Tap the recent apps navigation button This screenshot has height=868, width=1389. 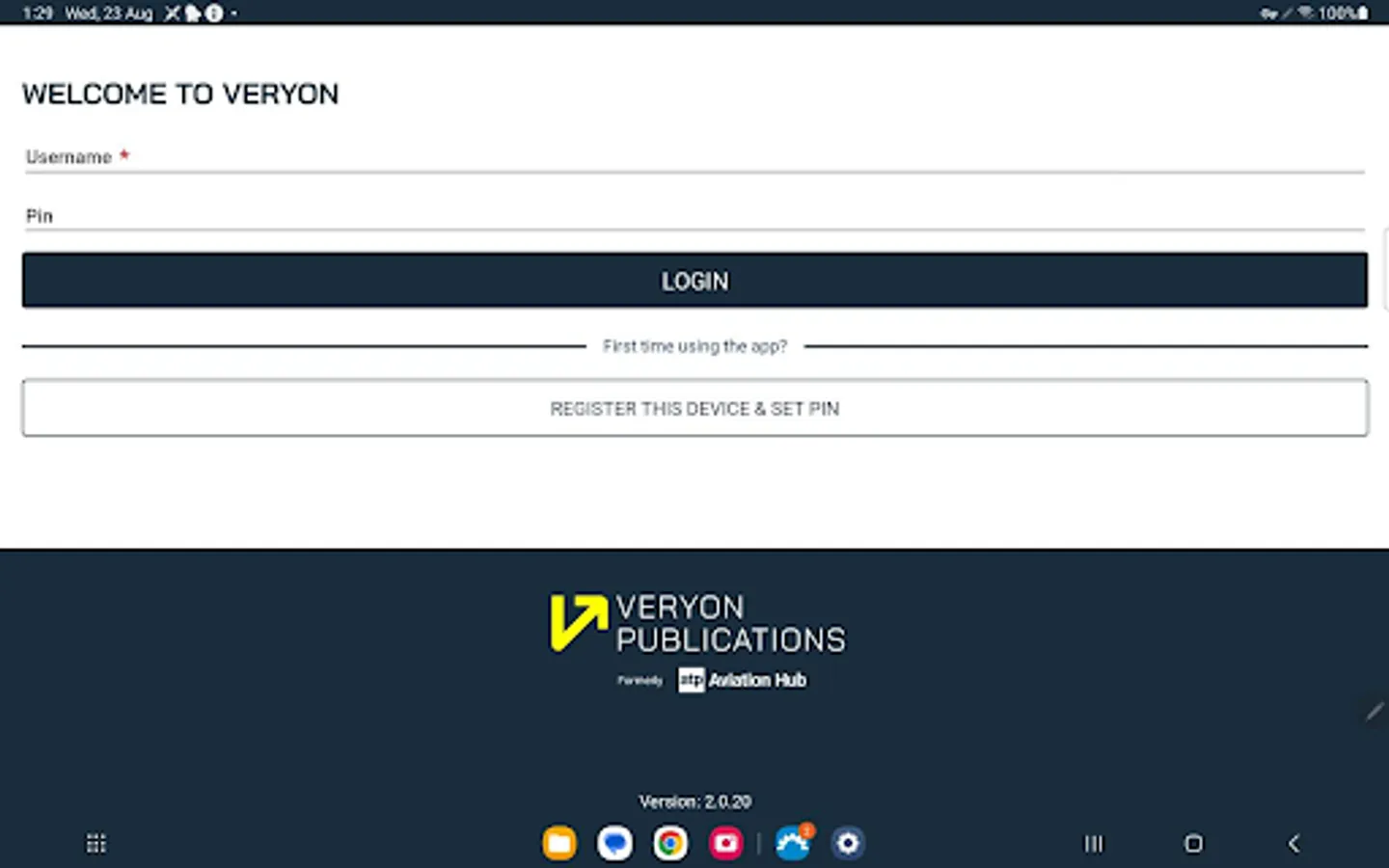click(1093, 844)
